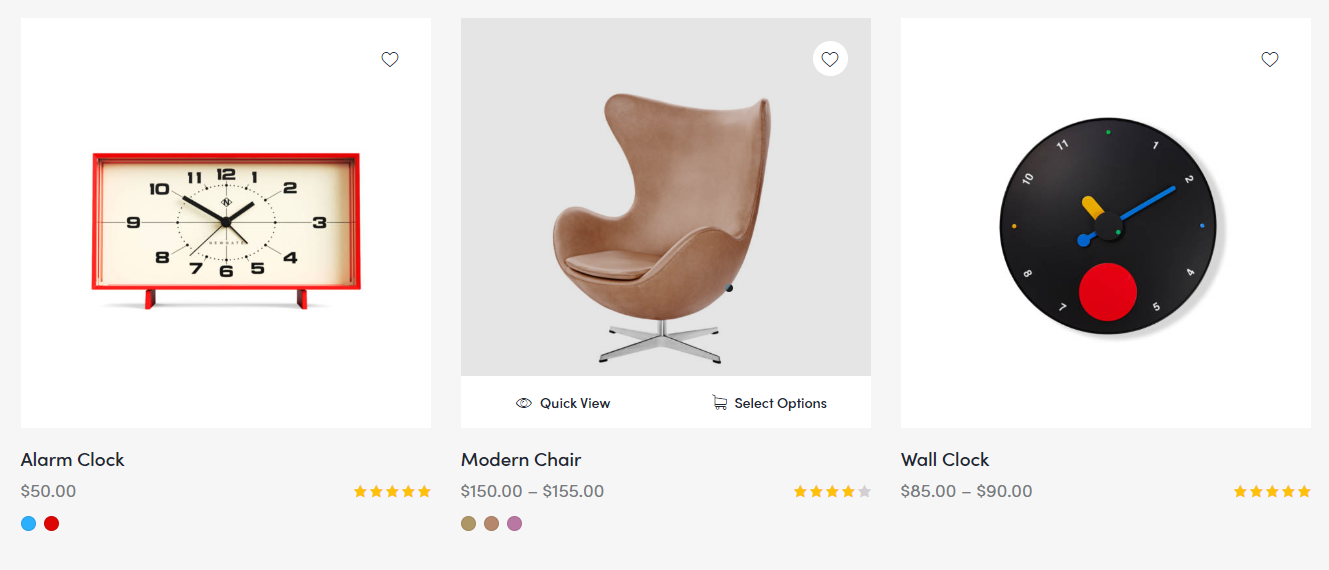Open the Modern Chair product title link
Image resolution: width=1329 pixels, height=570 pixels.
[x=521, y=460]
